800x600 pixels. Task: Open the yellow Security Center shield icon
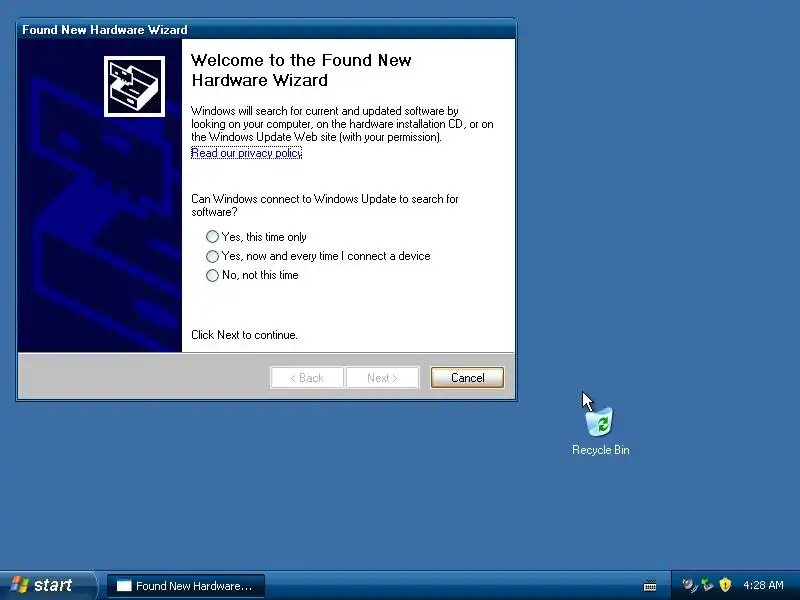(x=725, y=585)
